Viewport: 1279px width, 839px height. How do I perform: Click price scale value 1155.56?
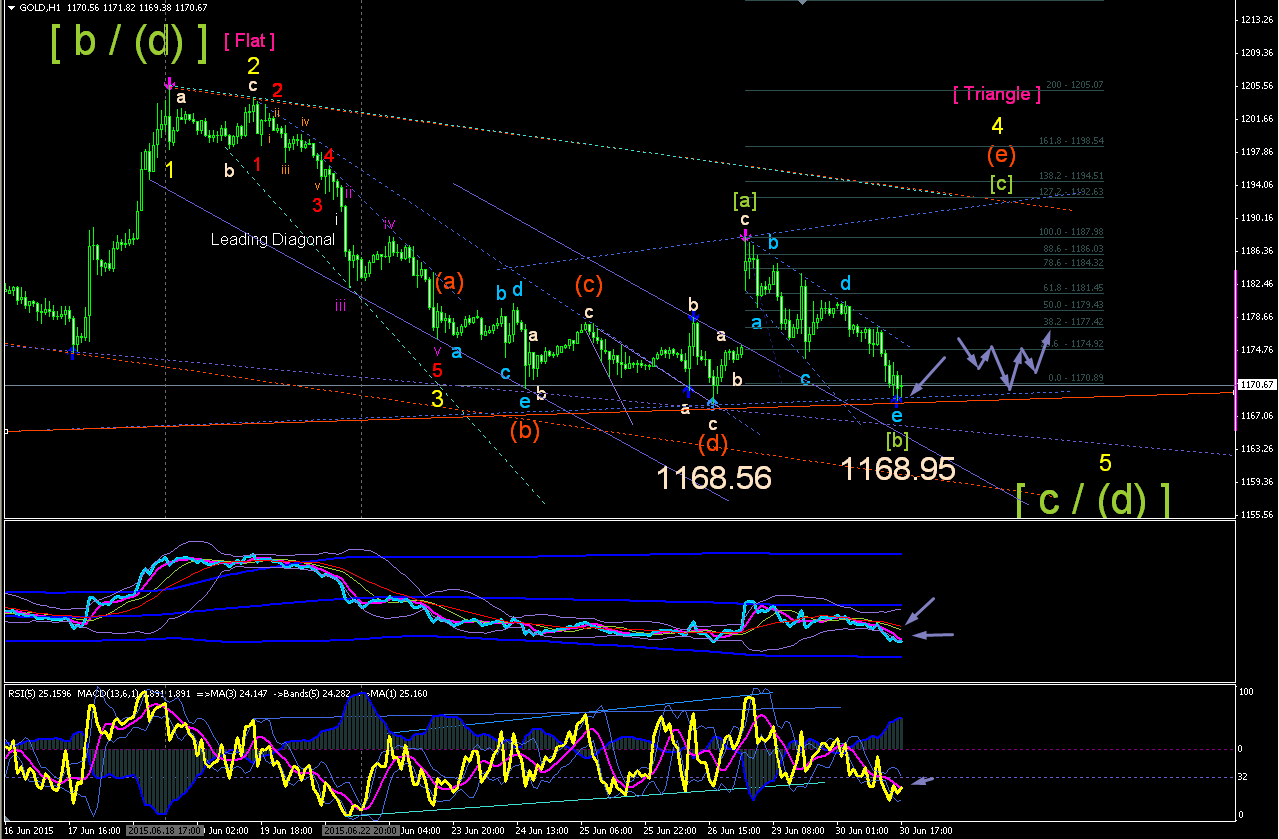[1256, 515]
